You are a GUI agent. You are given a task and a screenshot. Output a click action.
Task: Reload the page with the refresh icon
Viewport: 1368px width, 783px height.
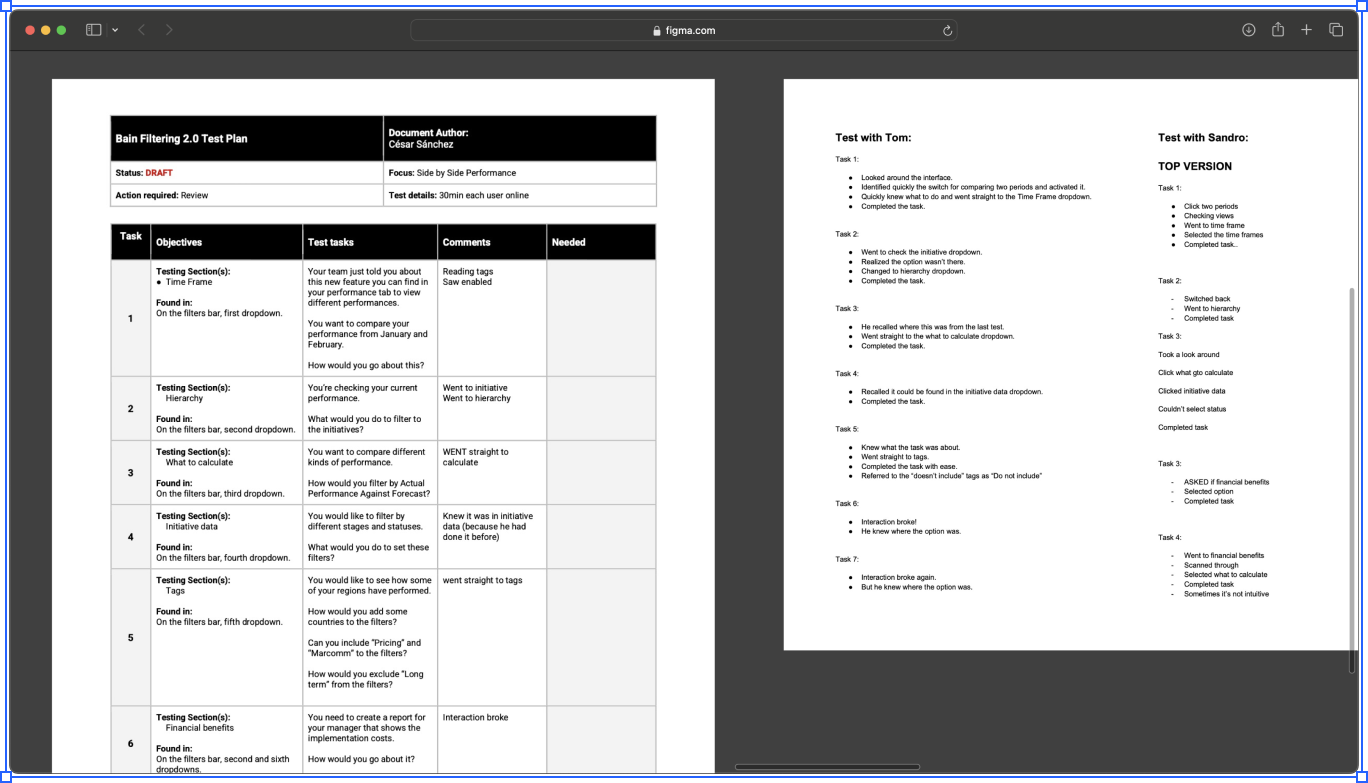(x=947, y=30)
